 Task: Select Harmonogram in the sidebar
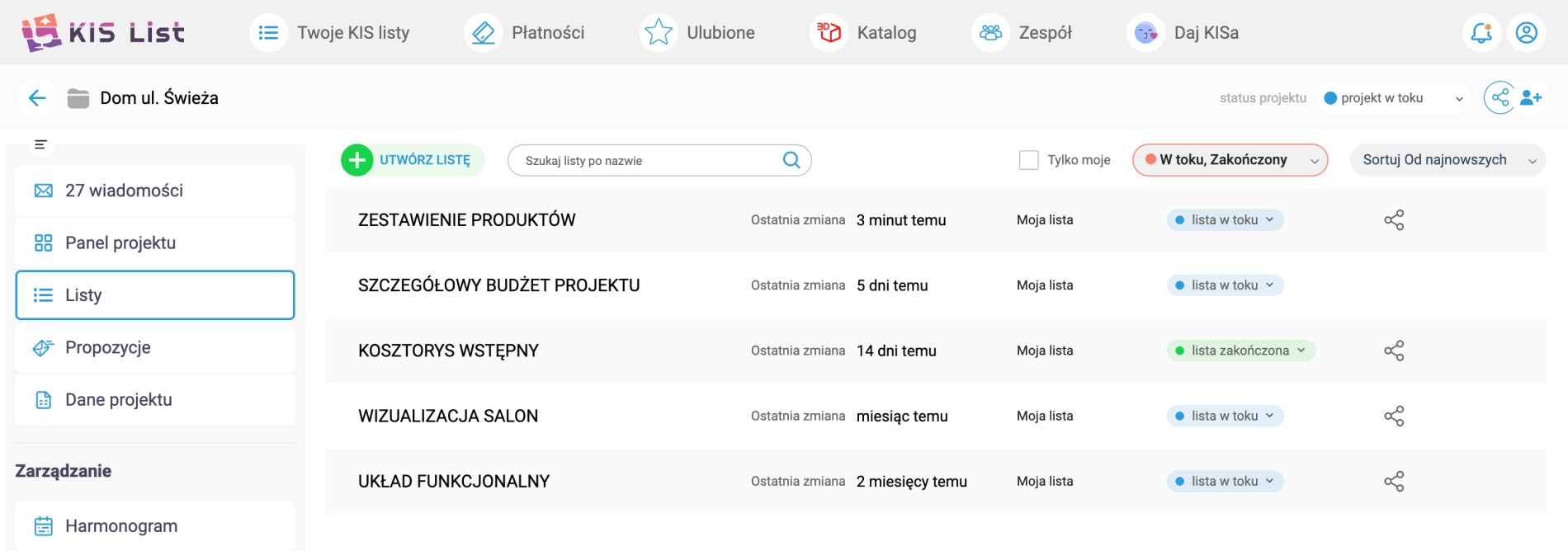tap(121, 526)
